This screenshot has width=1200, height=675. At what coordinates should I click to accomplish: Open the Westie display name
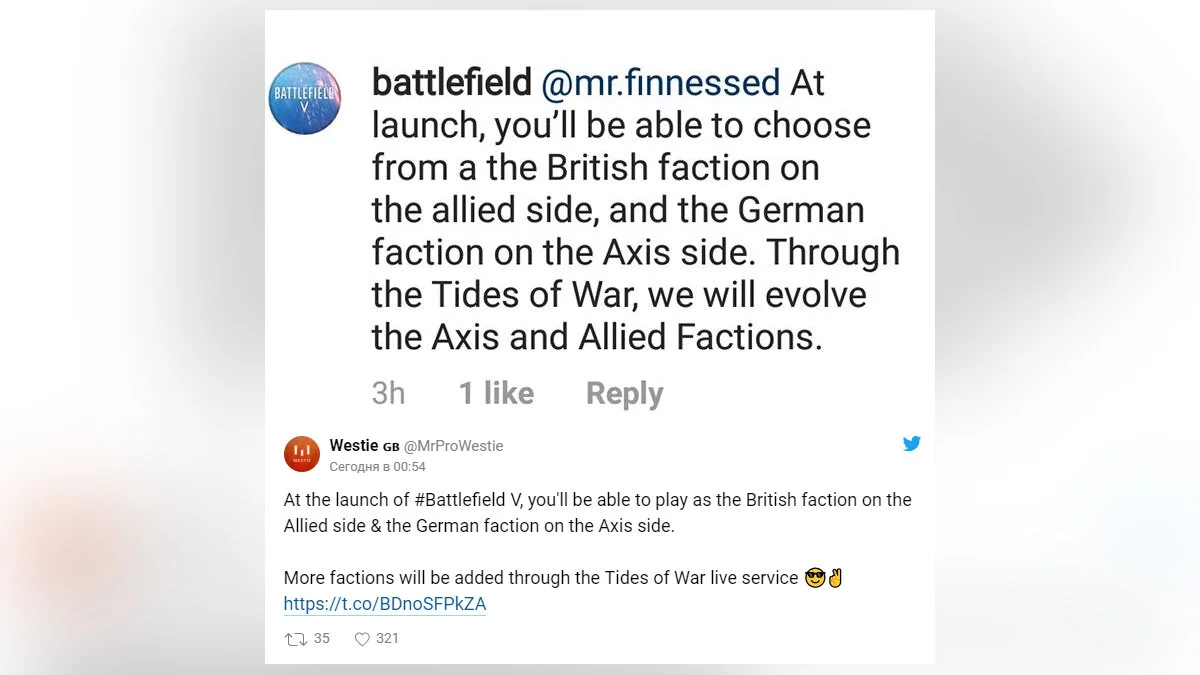353,446
